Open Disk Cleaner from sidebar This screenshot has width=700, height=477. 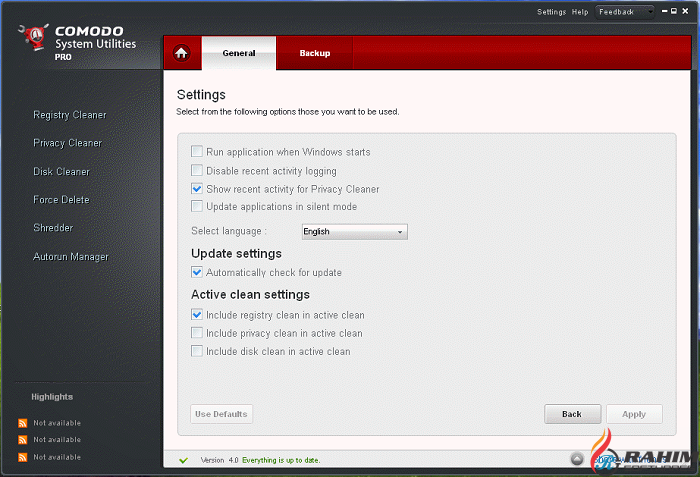click(x=61, y=172)
